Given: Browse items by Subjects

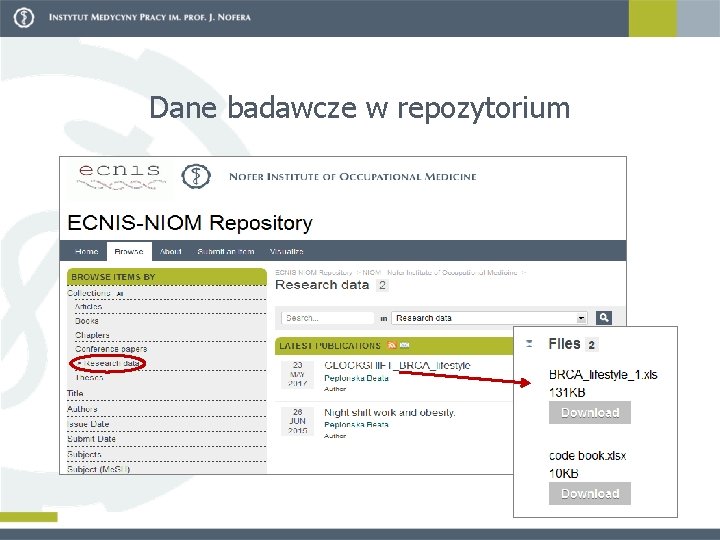Looking at the screenshot, I should click(84, 454).
